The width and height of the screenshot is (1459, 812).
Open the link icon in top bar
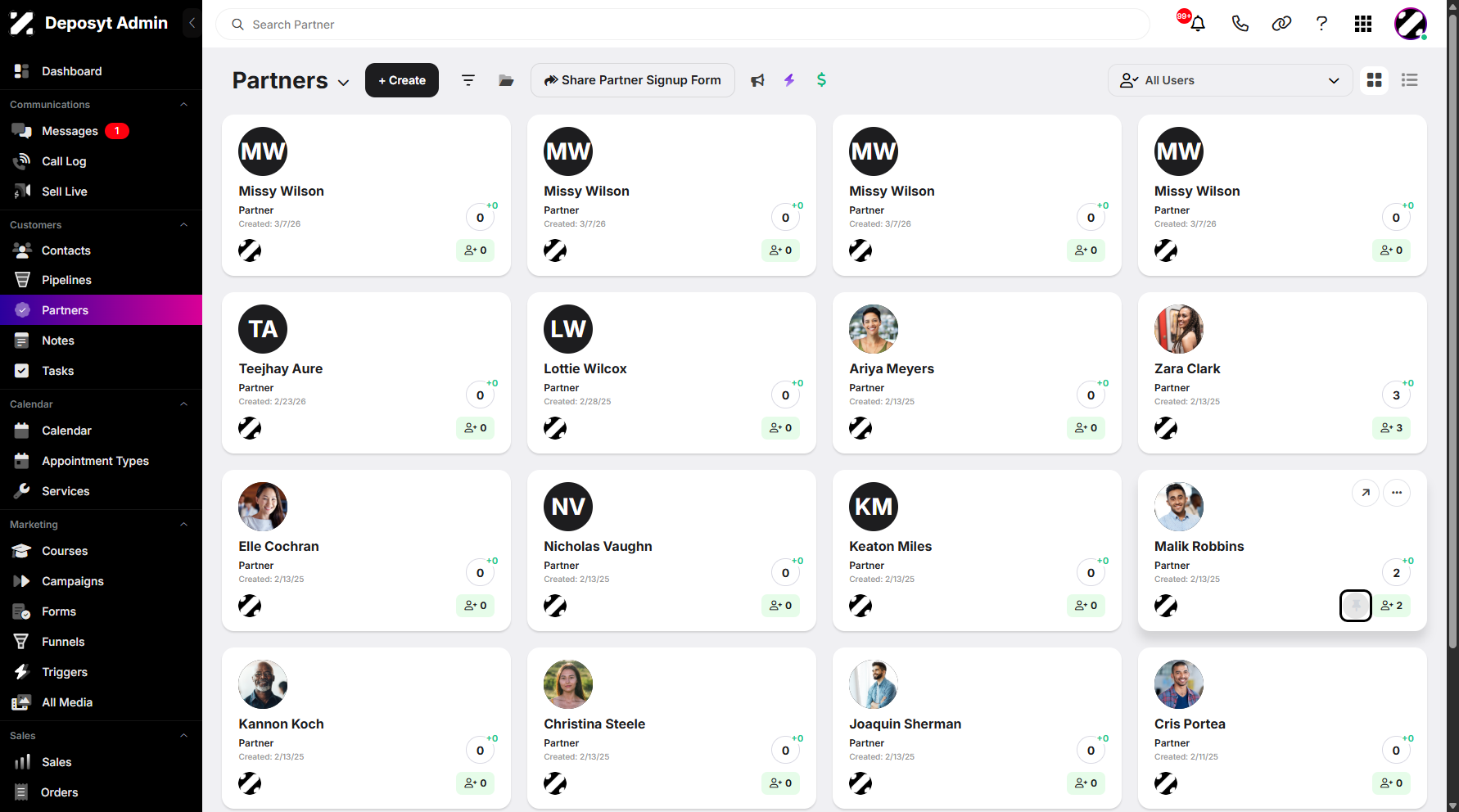pos(1281,24)
